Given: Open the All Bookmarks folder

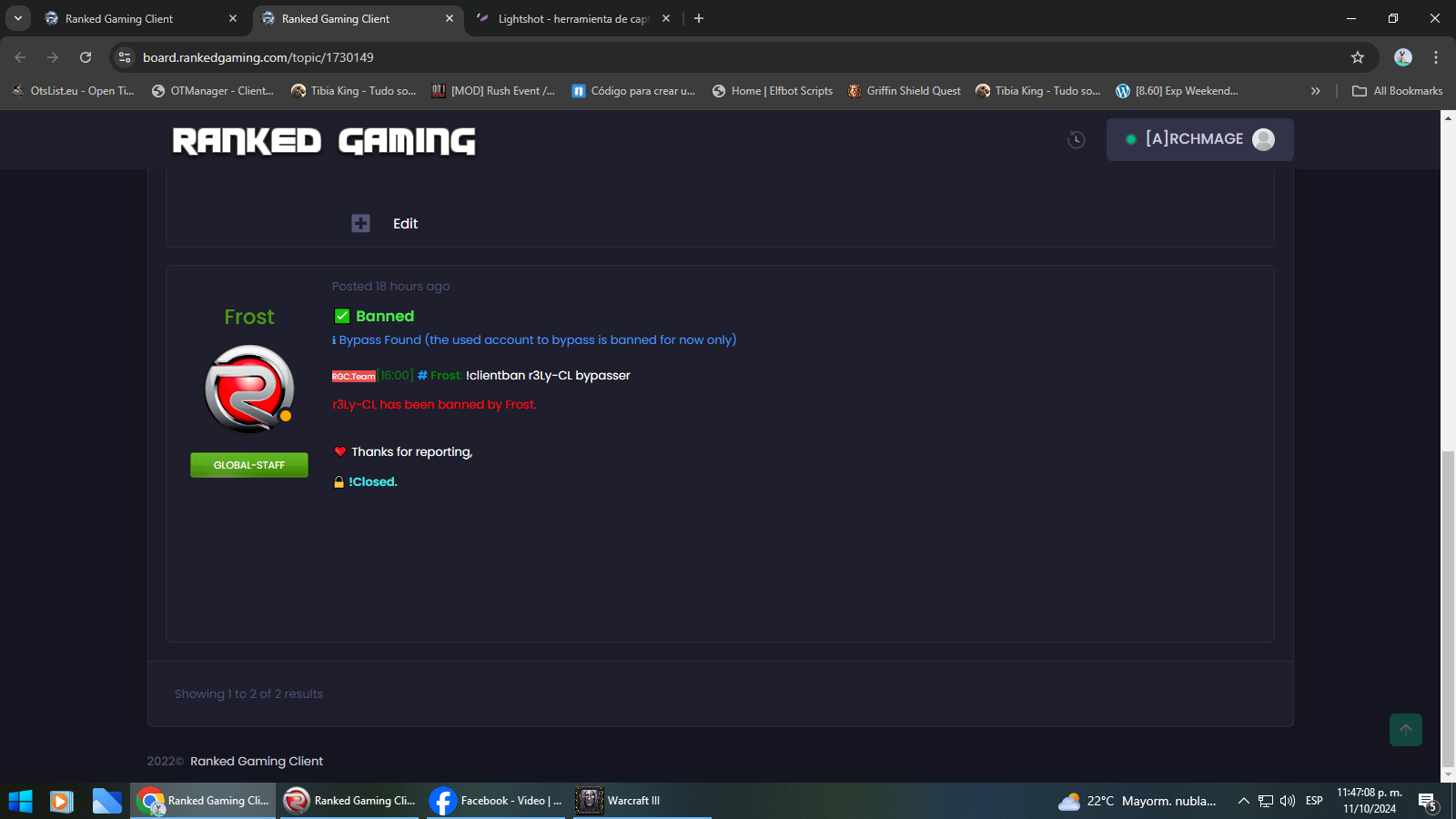Looking at the screenshot, I should click(x=1398, y=91).
